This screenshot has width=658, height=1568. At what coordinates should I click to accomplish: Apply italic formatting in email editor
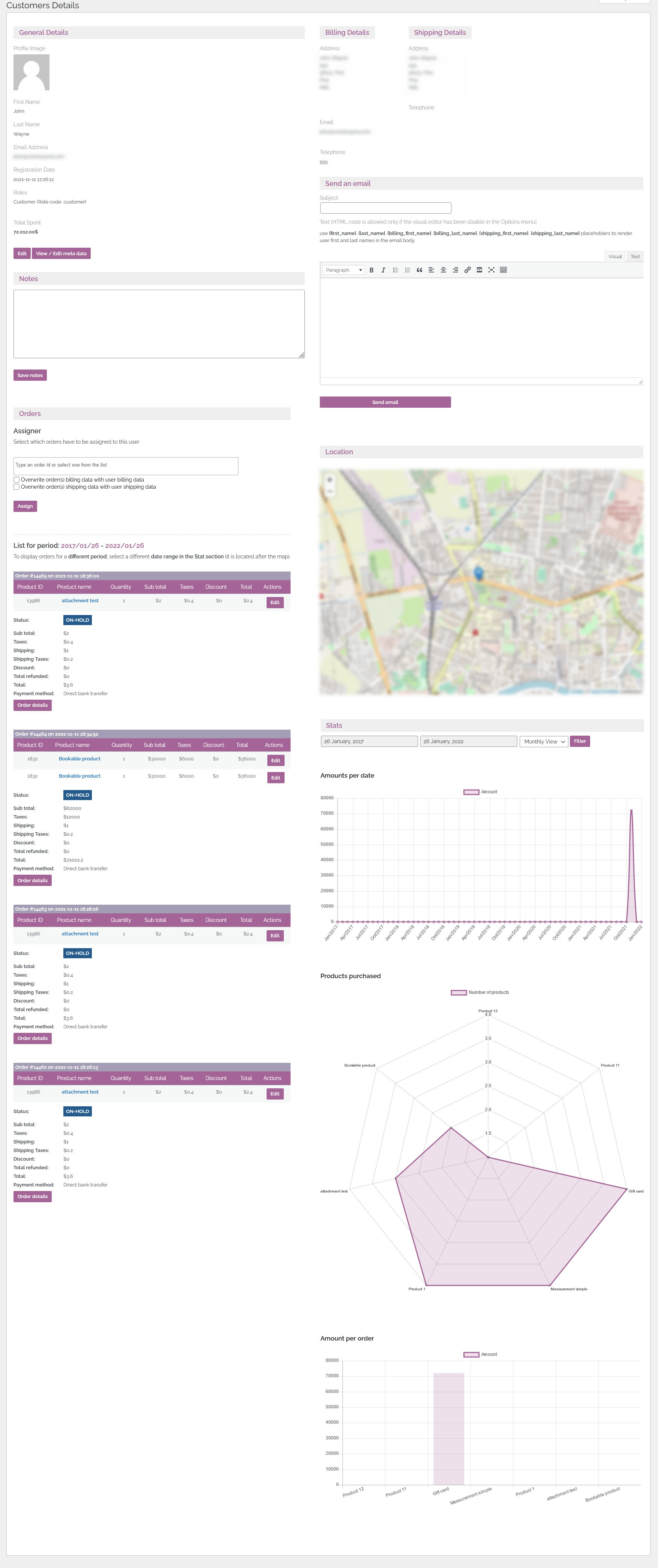coord(383,270)
